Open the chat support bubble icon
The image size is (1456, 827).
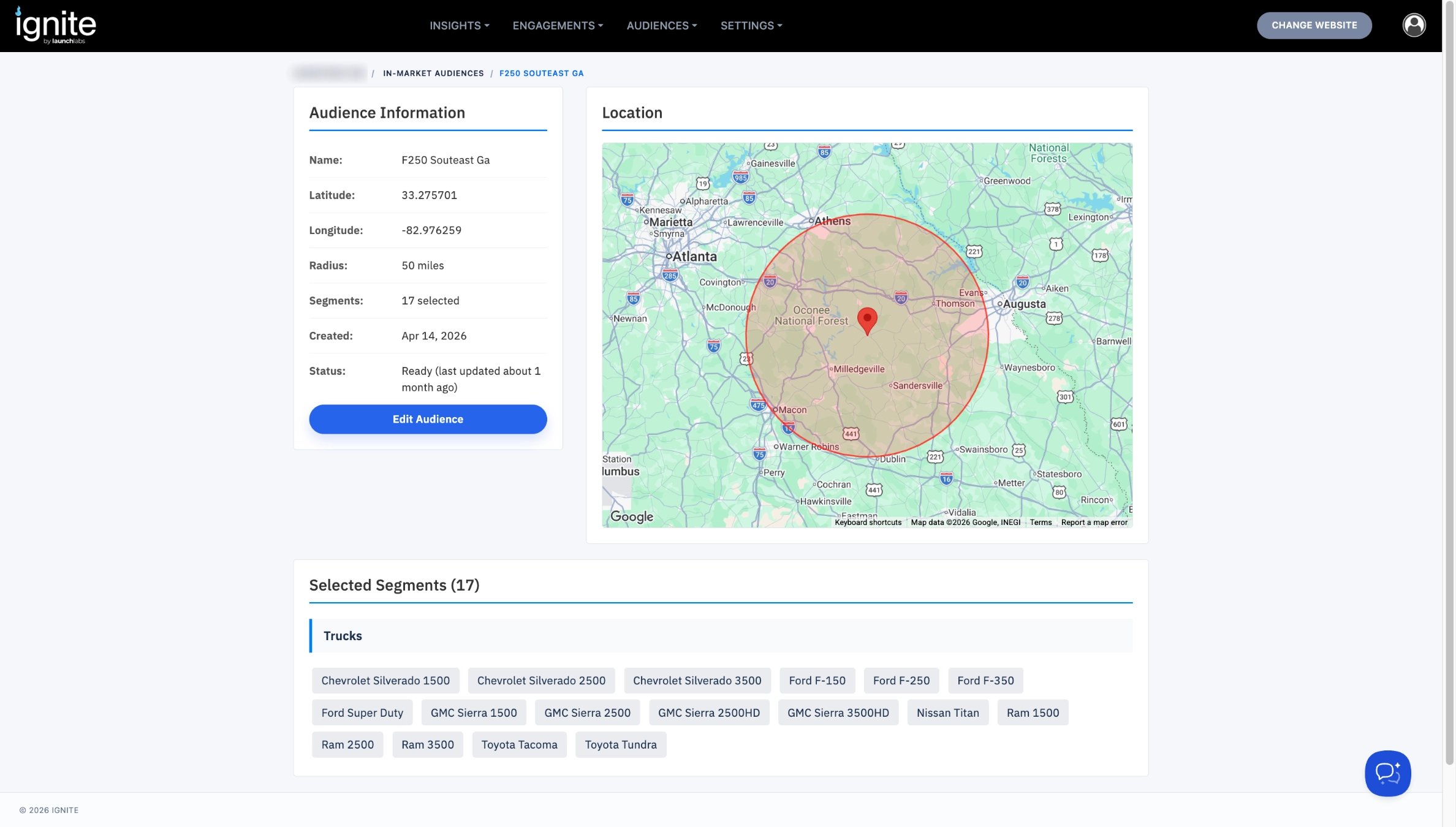(x=1387, y=773)
